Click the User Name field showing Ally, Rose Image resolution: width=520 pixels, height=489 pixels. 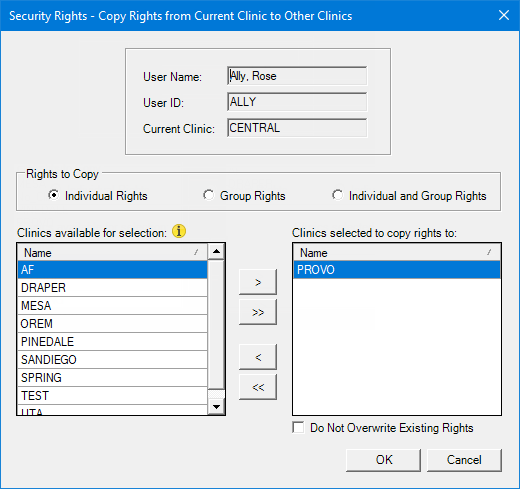pos(297,76)
